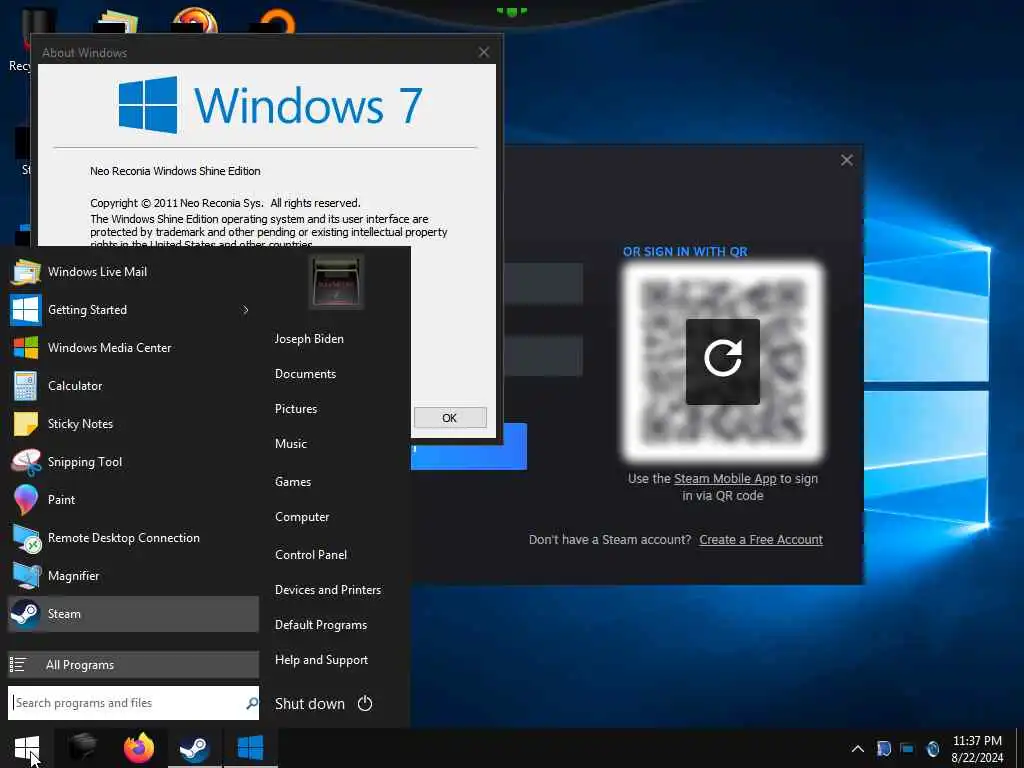Open the black box taskbar icon

coord(83,748)
